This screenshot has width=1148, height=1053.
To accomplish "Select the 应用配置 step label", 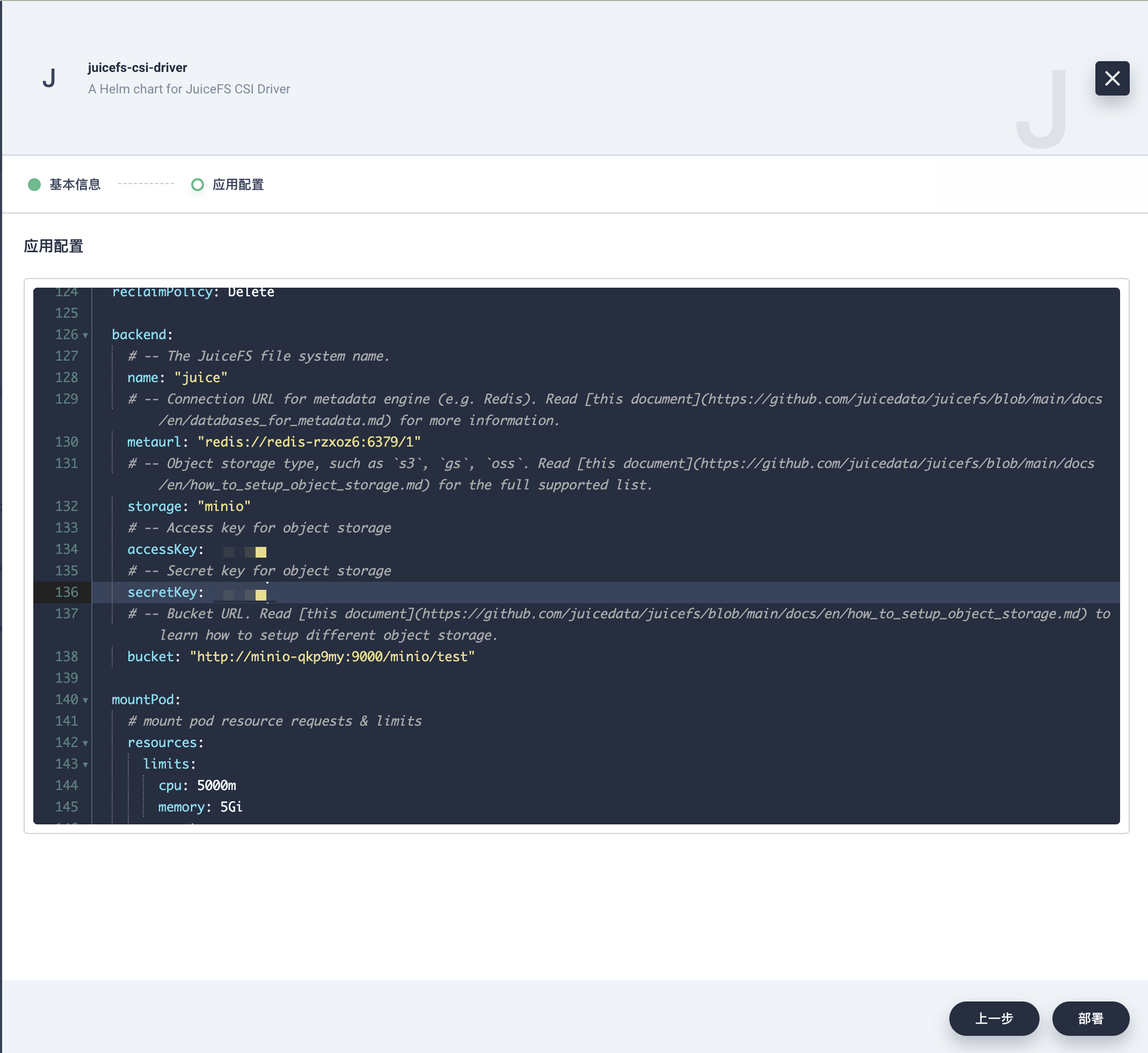I will (238, 185).
